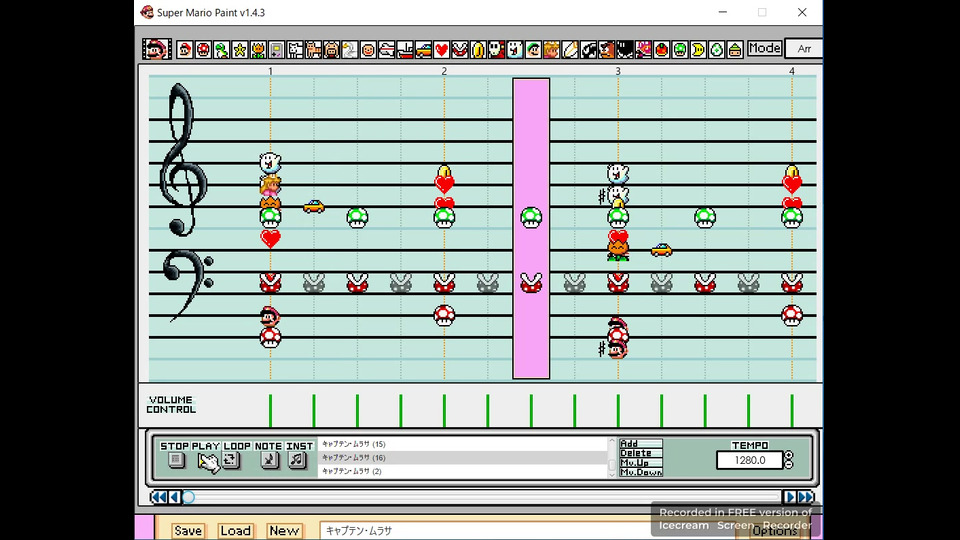Click the tempo value field 1280.0
Screen dimensions: 960x540
(x=749, y=460)
